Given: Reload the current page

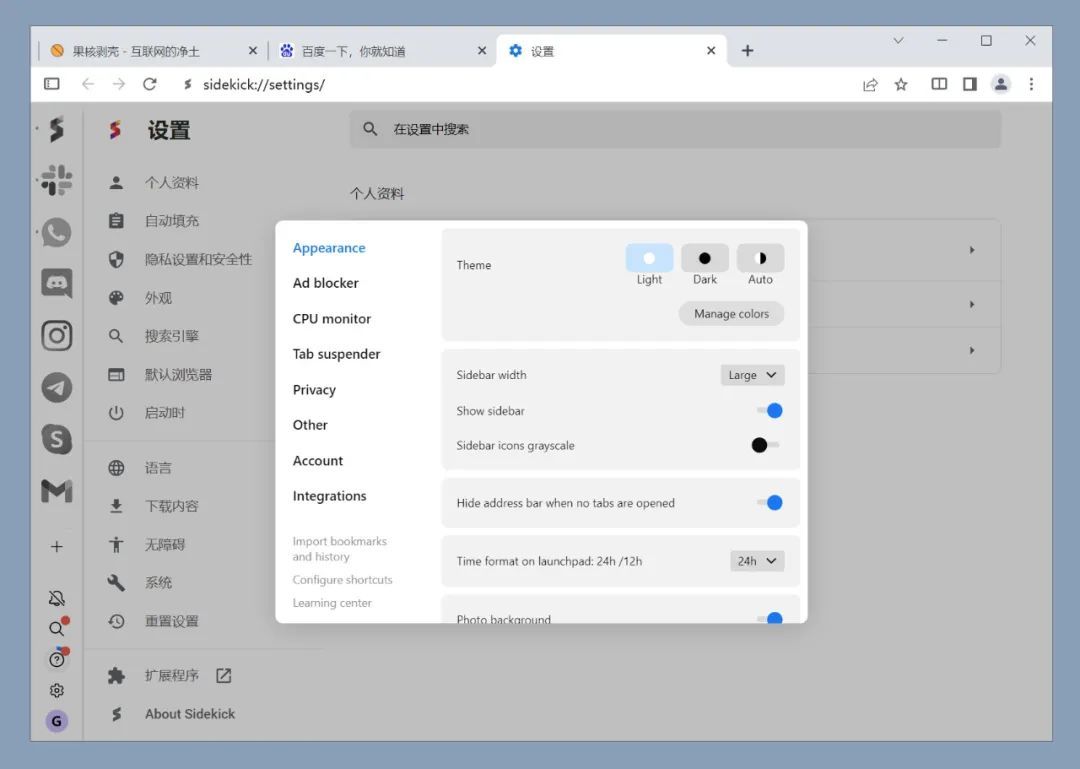Looking at the screenshot, I should coord(149,84).
